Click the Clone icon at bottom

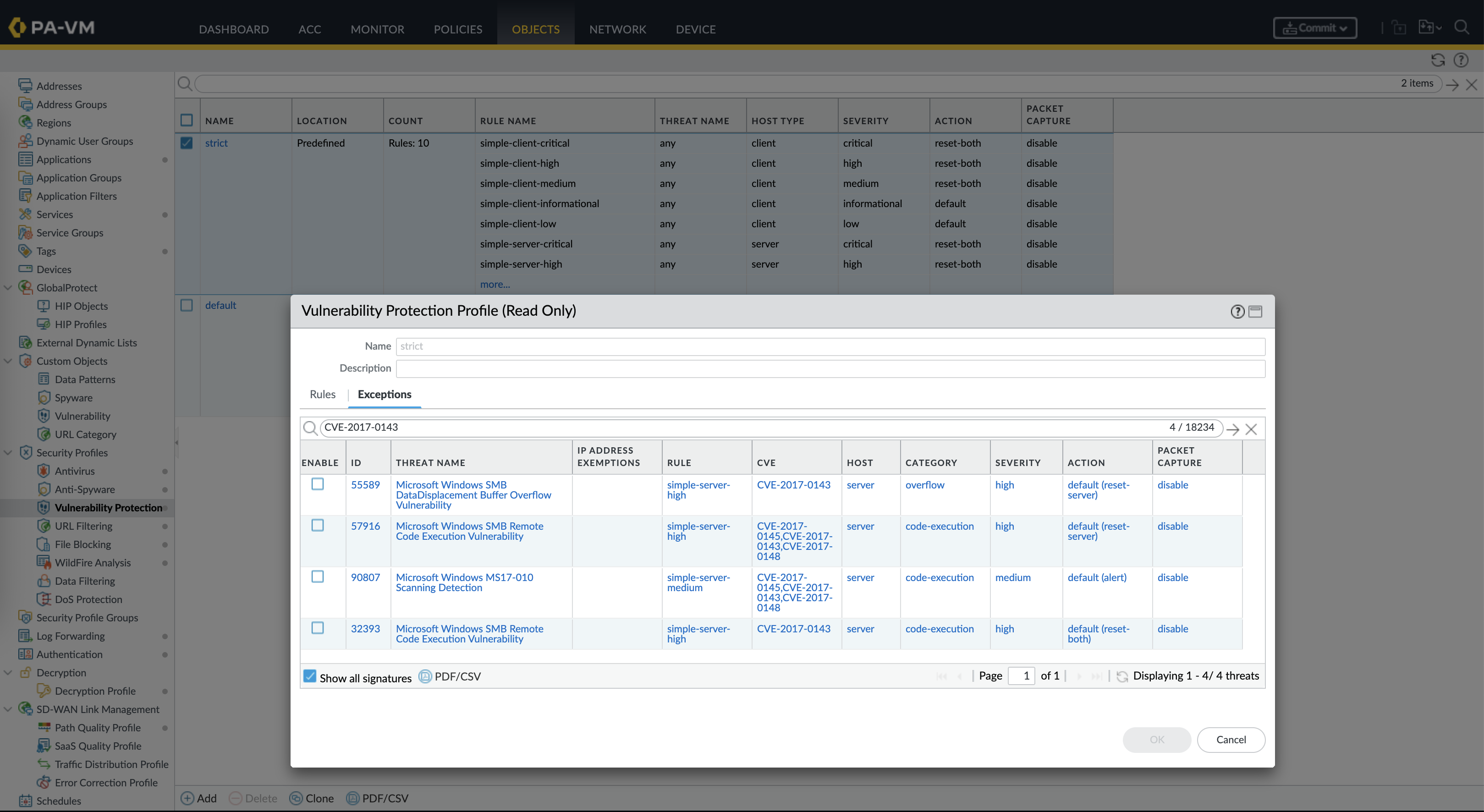(296, 798)
